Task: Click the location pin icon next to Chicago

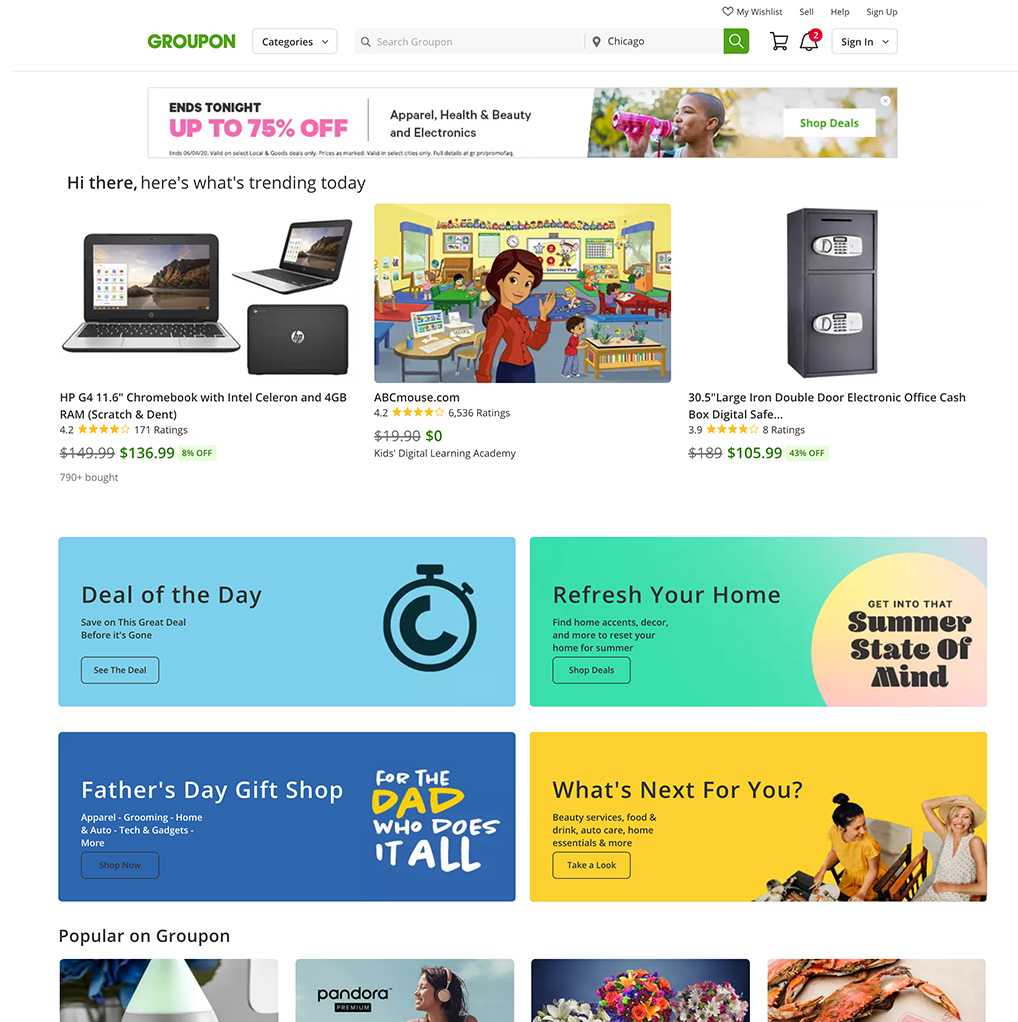Action: [596, 42]
